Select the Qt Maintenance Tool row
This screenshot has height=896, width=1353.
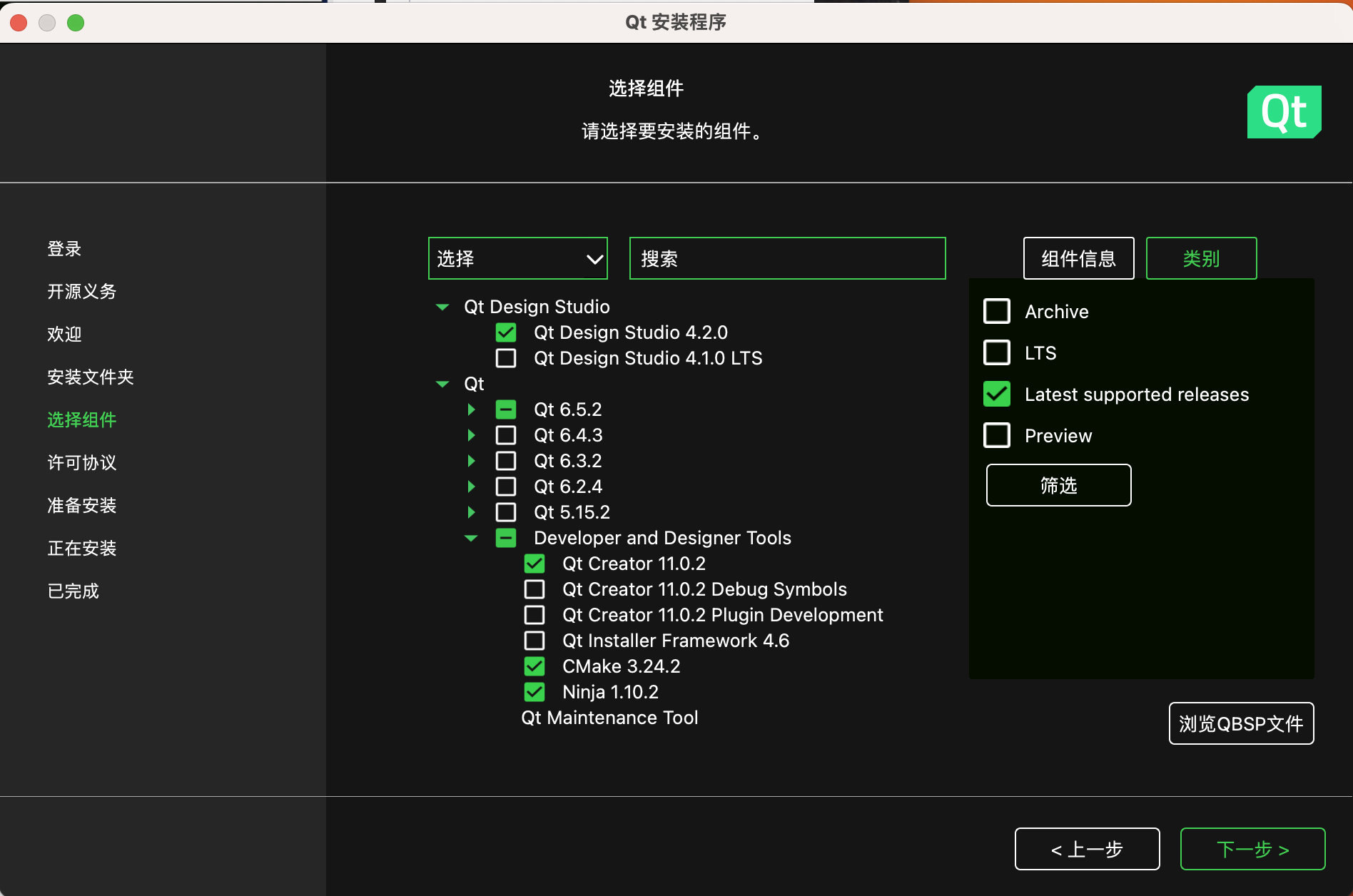point(609,718)
